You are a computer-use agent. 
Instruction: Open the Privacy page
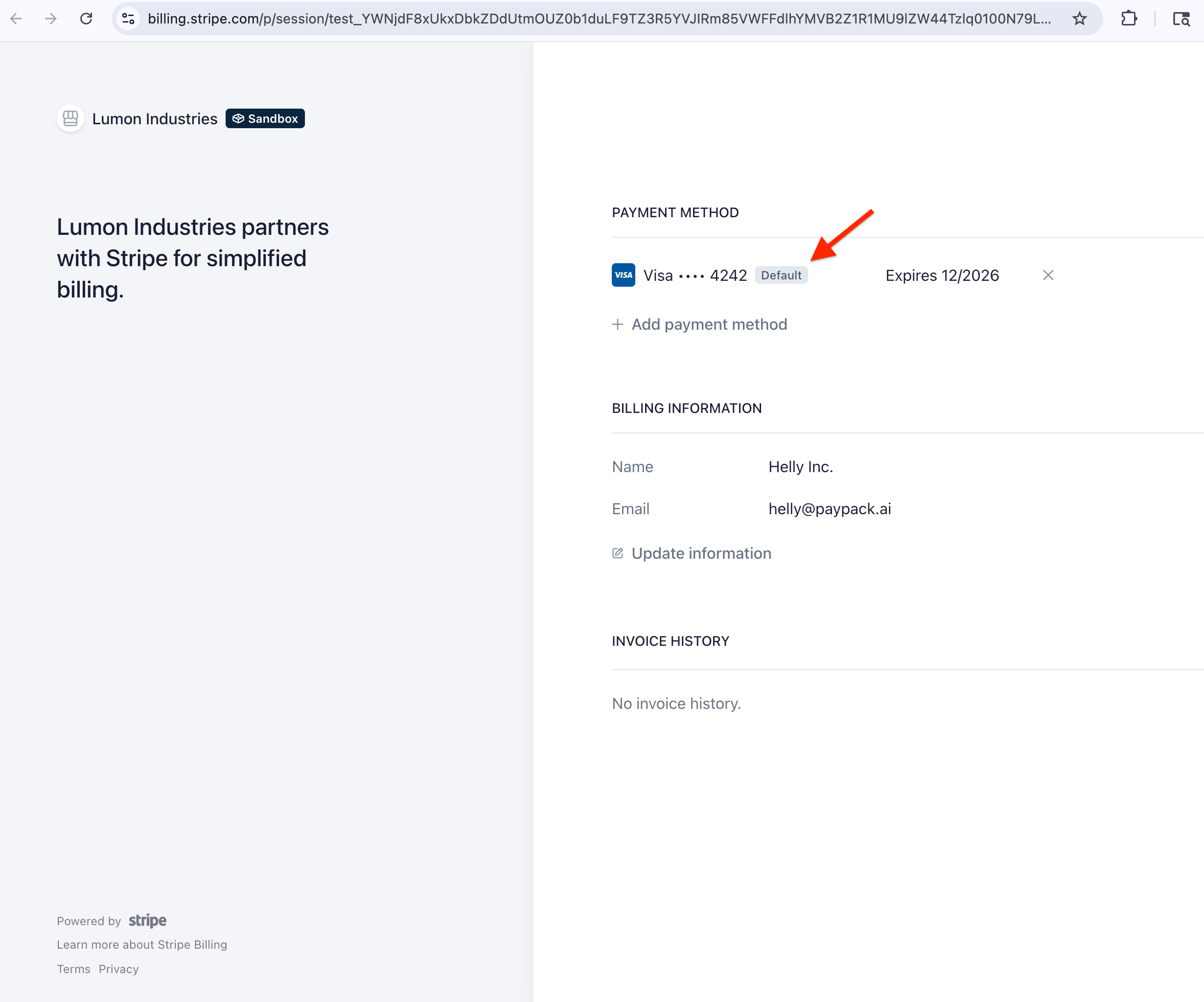click(118, 969)
